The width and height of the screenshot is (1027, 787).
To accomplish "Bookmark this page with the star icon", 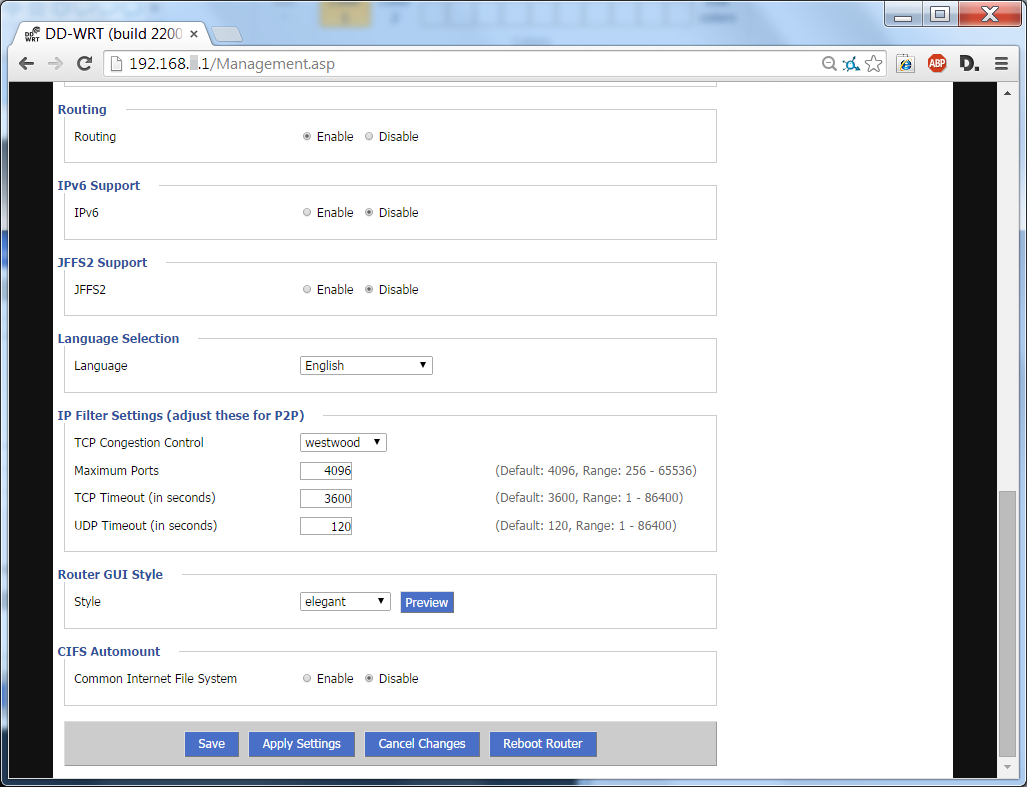I will pyautogui.click(x=873, y=64).
